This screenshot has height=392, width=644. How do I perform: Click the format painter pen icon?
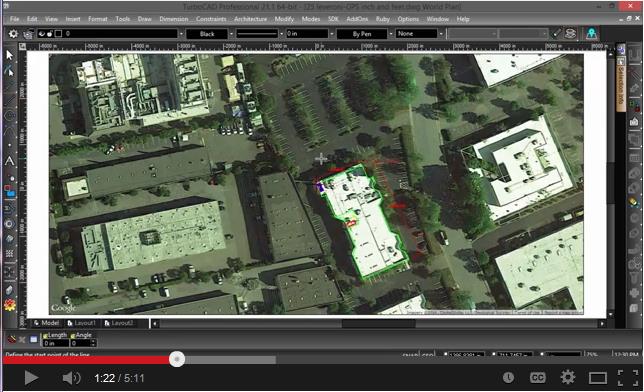(556, 33)
